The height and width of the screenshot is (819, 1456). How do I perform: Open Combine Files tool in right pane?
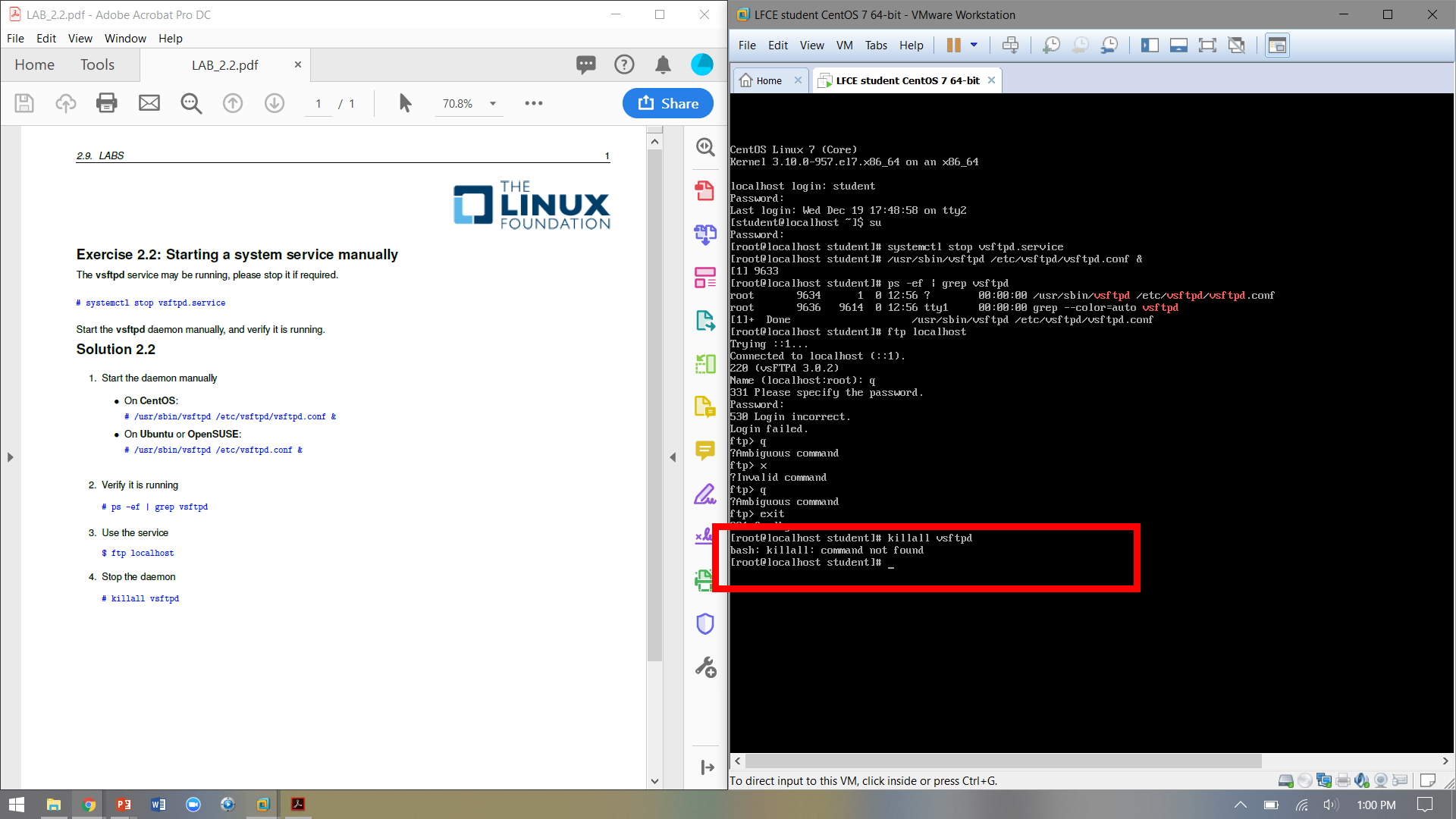tap(705, 234)
